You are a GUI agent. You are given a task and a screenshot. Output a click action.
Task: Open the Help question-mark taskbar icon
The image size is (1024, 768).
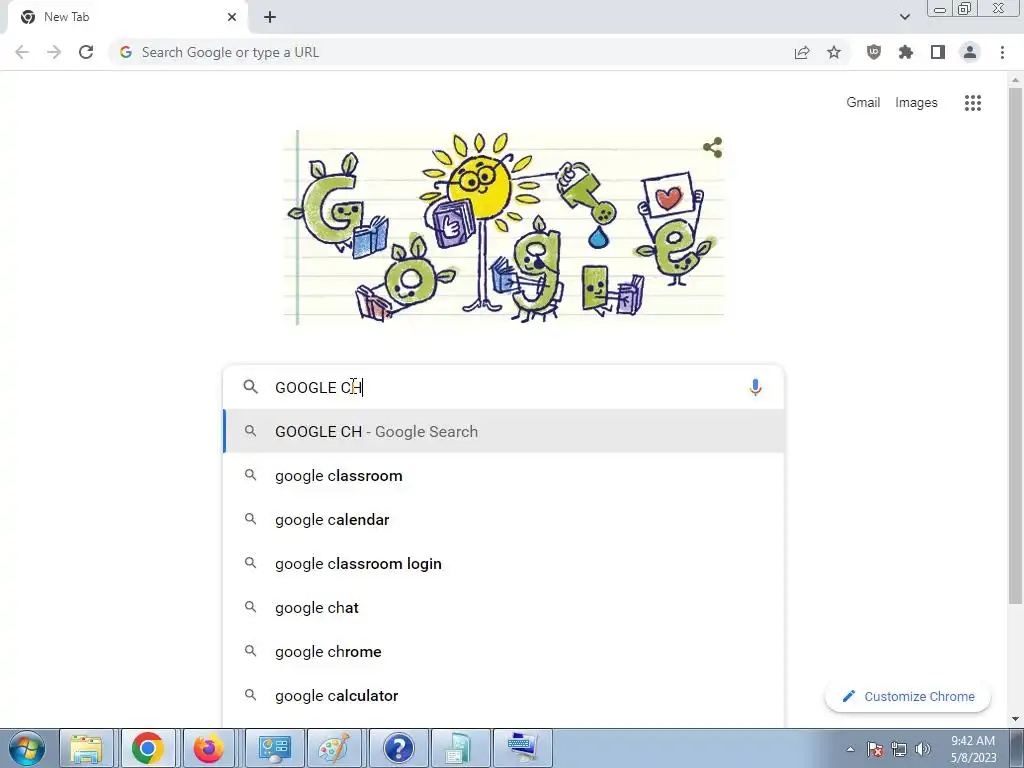coord(398,748)
